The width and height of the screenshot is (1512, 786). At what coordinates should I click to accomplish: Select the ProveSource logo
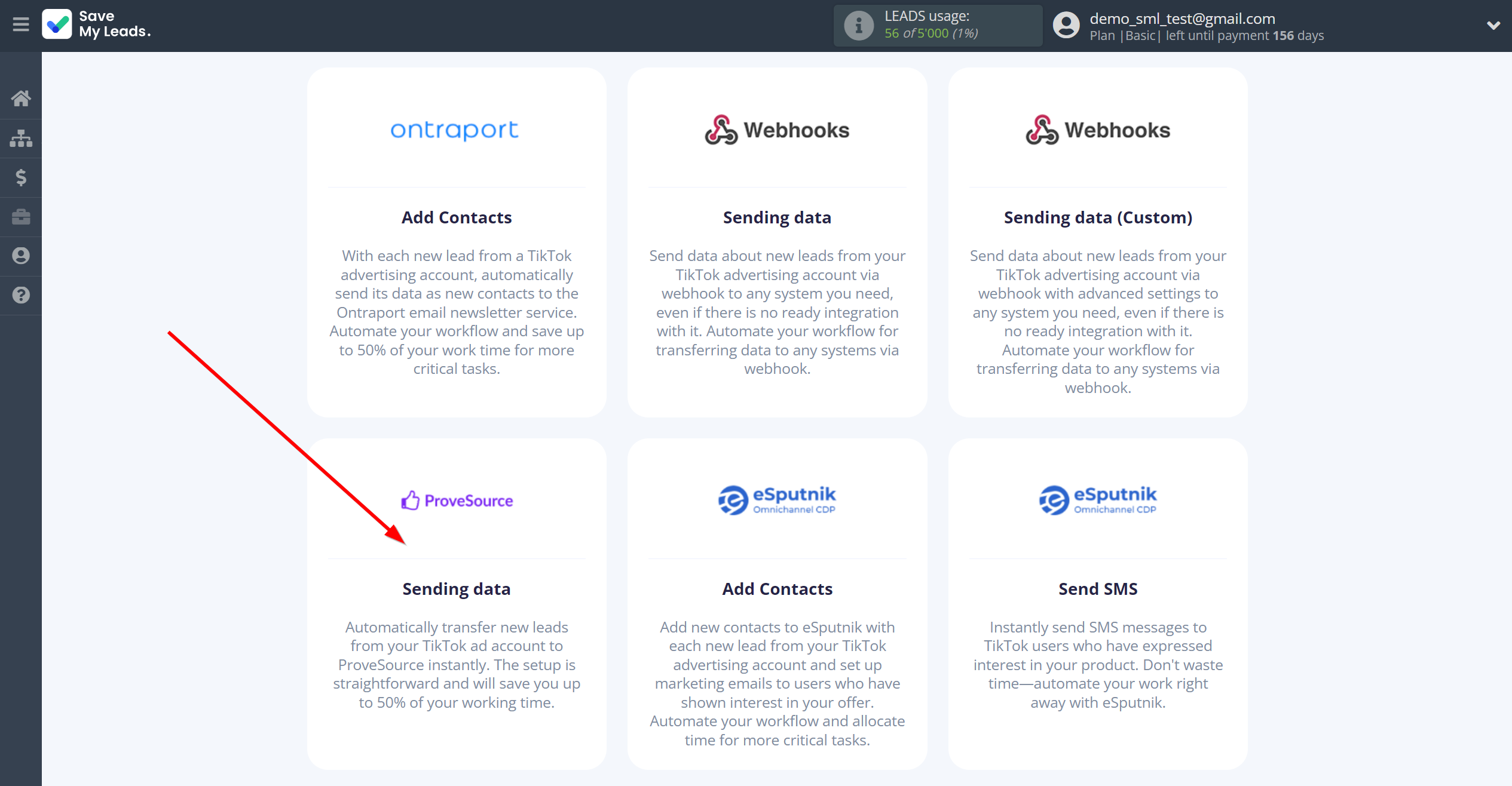(457, 501)
